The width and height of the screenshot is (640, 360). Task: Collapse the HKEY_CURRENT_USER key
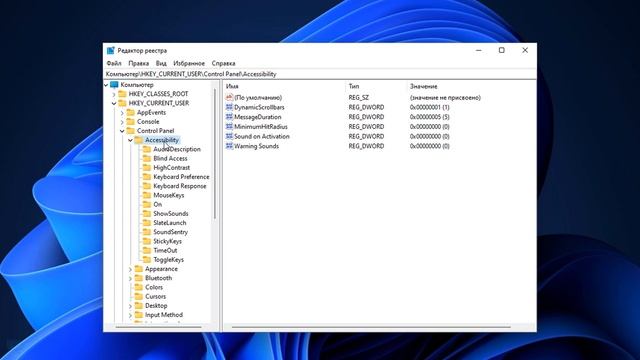(114, 103)
